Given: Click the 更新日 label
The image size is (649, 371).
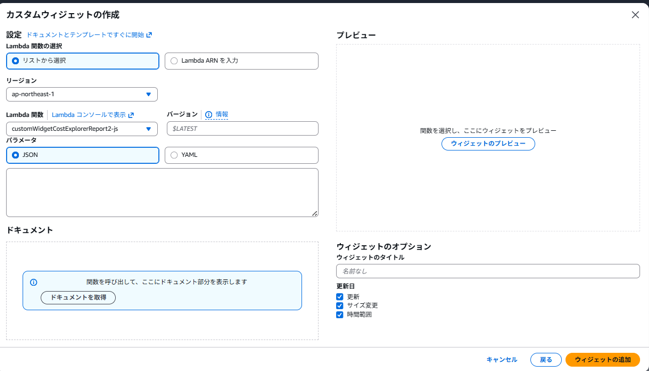Looking at the screenshot, I should [346, 286].
